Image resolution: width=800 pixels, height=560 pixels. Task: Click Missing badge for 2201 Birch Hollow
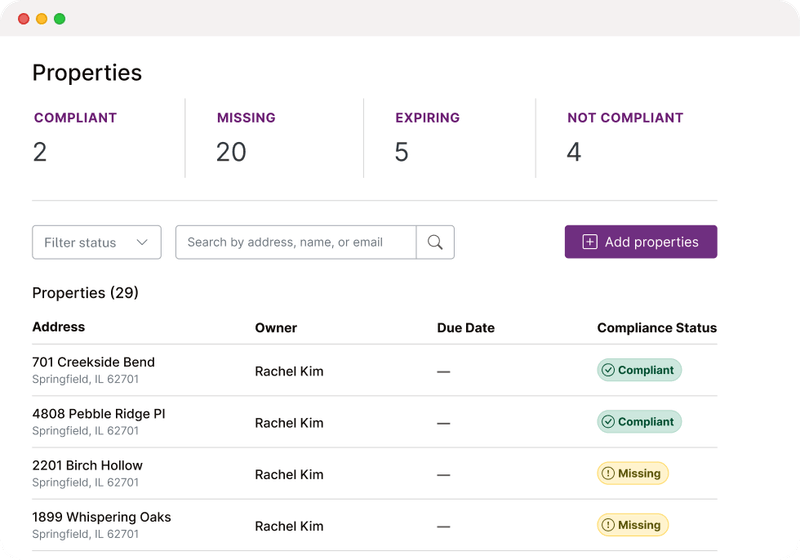click(x=633, y=473)
